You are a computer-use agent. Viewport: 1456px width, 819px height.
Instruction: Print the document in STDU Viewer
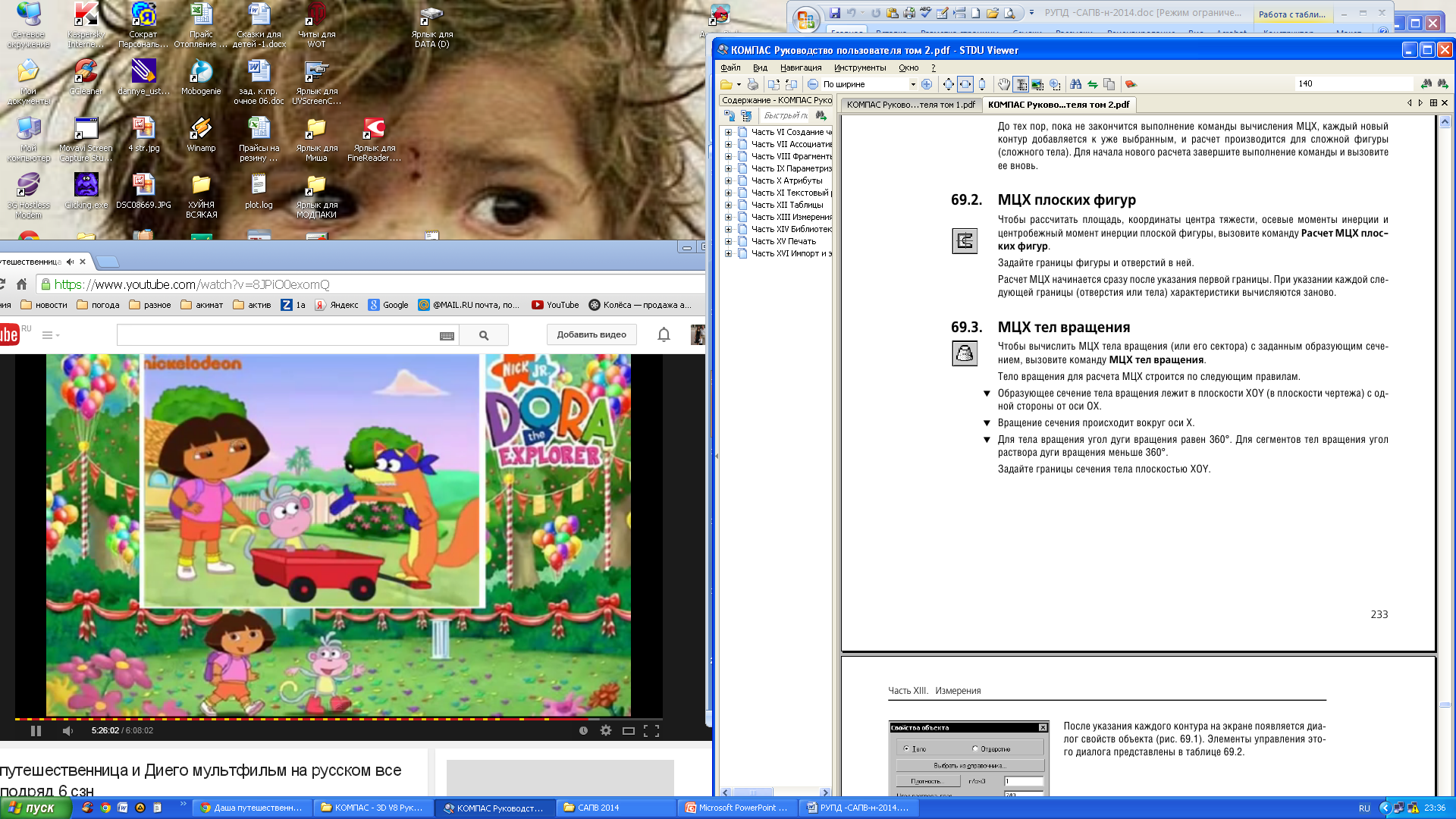pos(752,84)
